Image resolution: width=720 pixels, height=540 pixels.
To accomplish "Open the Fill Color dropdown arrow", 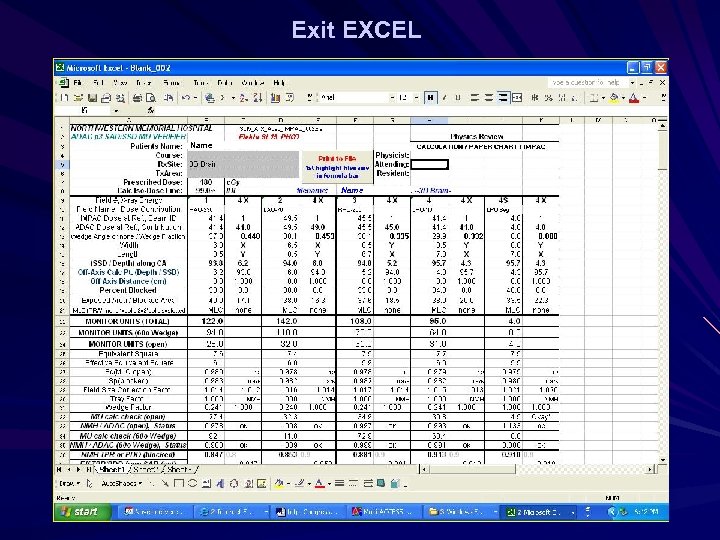I will pos(623,98).
